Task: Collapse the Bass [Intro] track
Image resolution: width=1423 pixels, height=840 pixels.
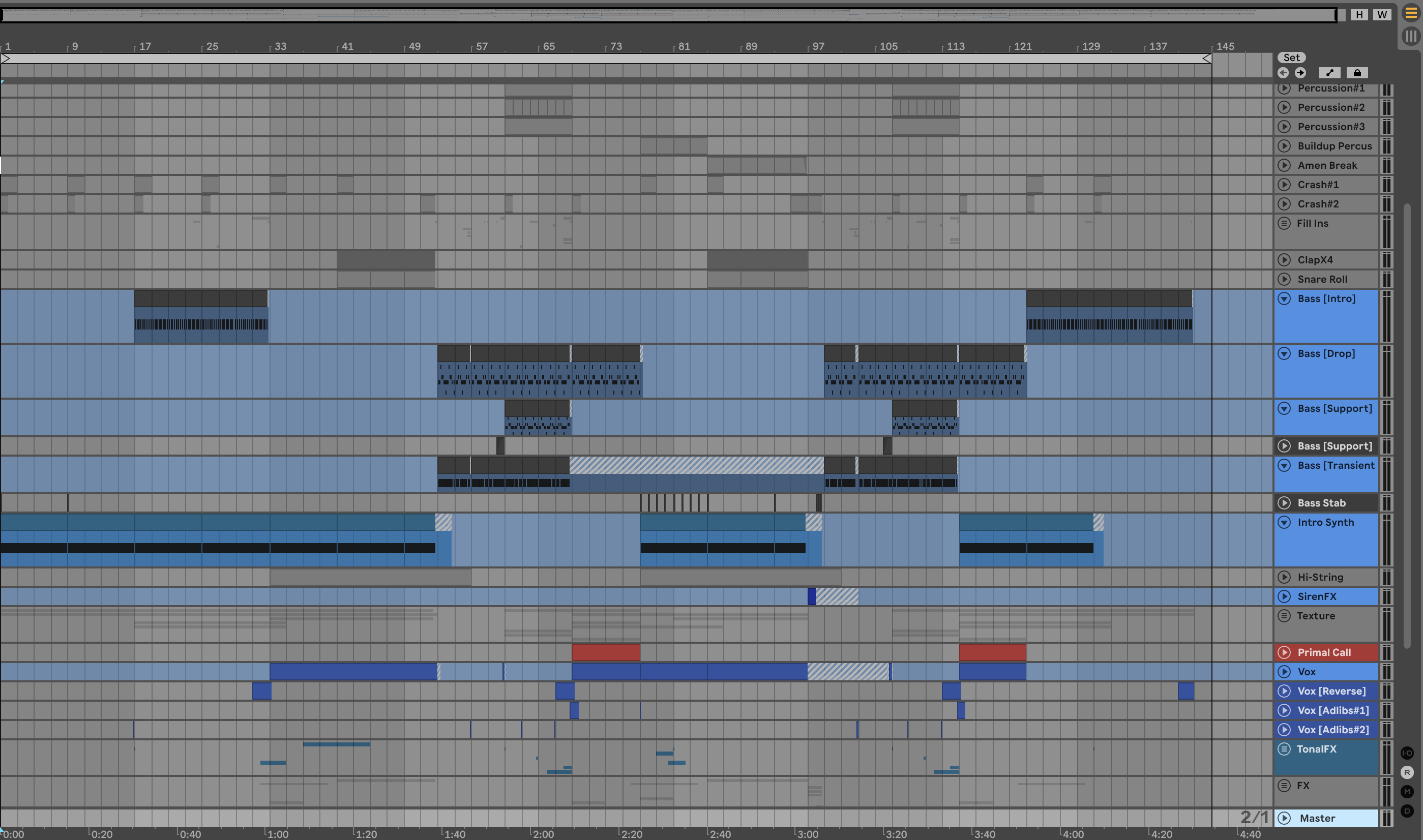Action: tap(1284, 298)
